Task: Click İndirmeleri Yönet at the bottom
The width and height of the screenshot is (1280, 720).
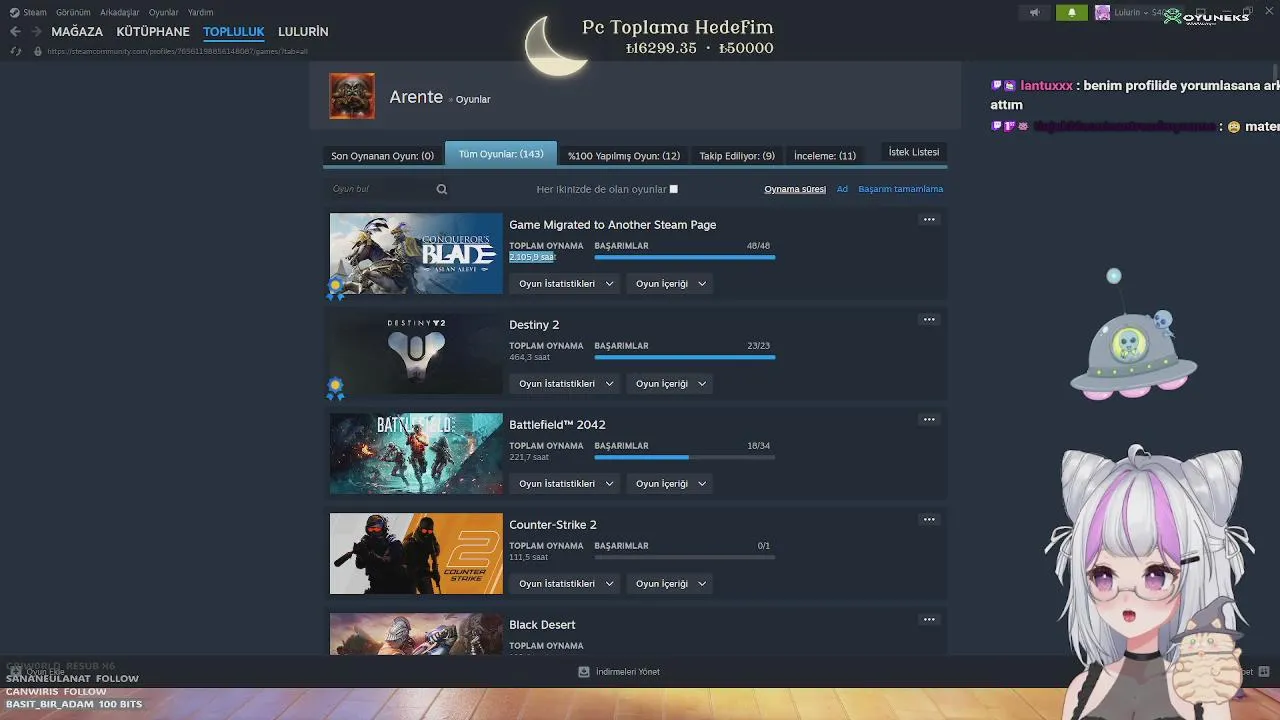Action: coord(628,672)
